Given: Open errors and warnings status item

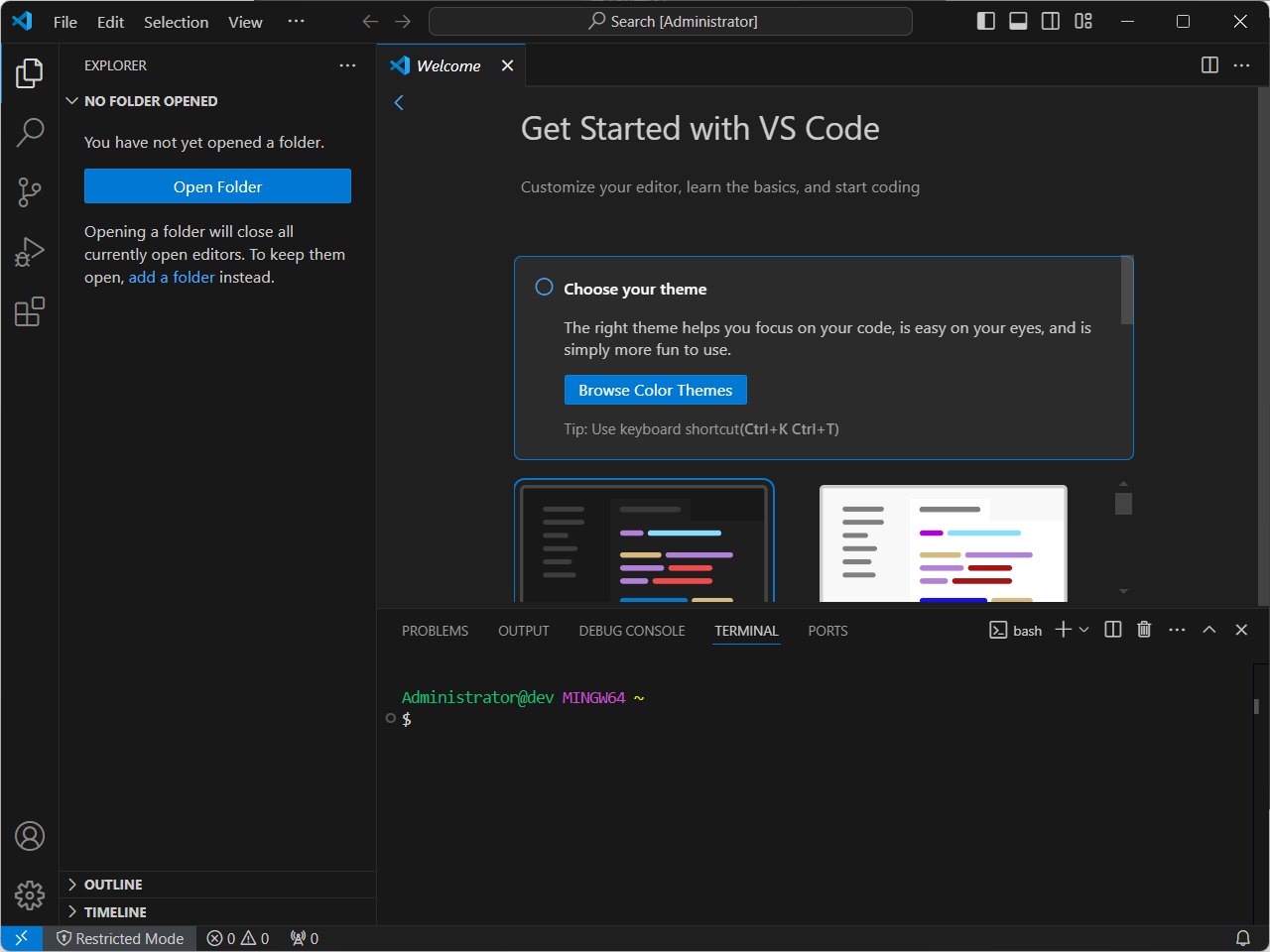Looking at the screenshot, I should pyautogui.click(x=238, y=938).
